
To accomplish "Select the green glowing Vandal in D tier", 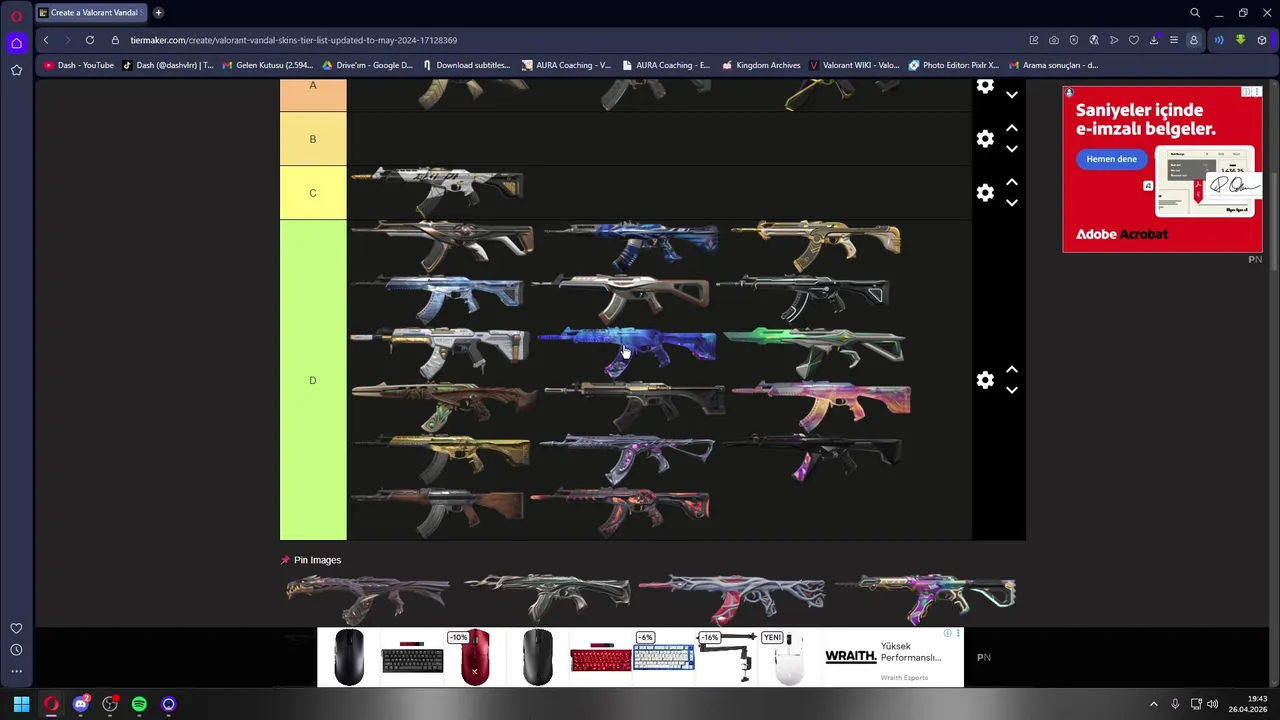I will pos(814,351).
